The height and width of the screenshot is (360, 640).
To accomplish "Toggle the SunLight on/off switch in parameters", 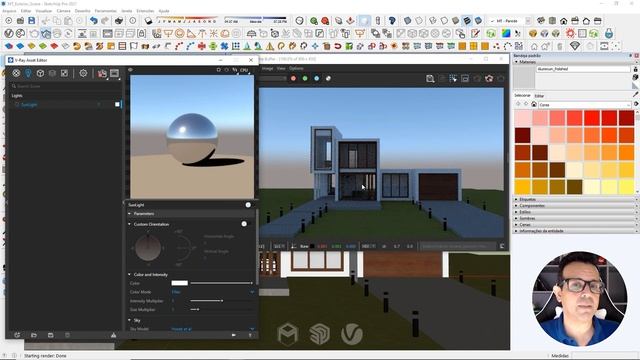I will pos(248,204).
